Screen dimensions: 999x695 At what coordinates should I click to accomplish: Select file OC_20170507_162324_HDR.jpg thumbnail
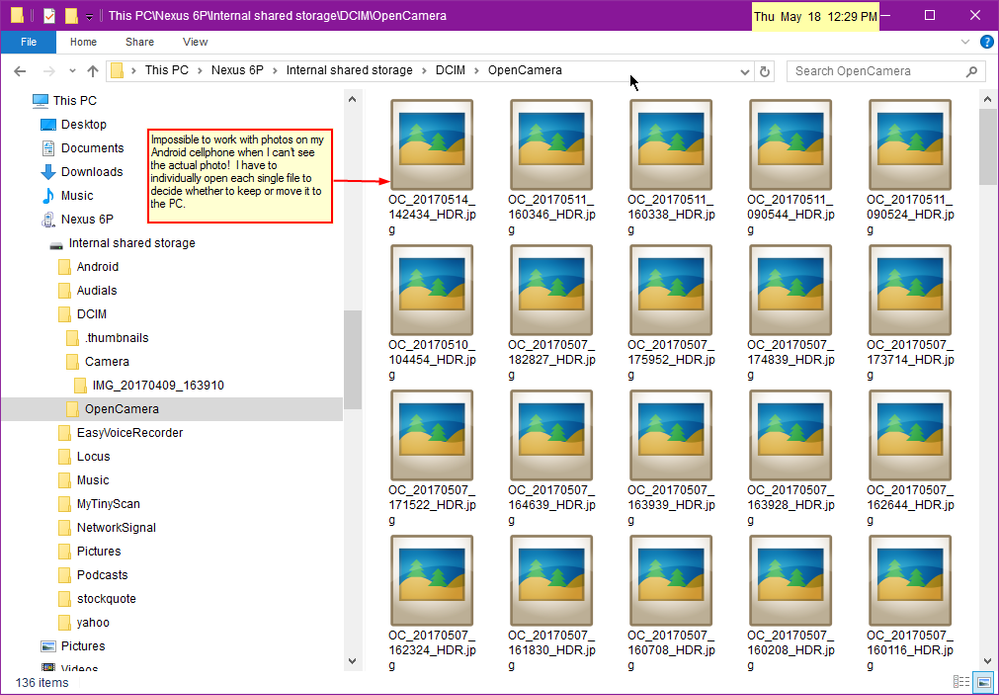pyautogui.click(x=432, y=580)
